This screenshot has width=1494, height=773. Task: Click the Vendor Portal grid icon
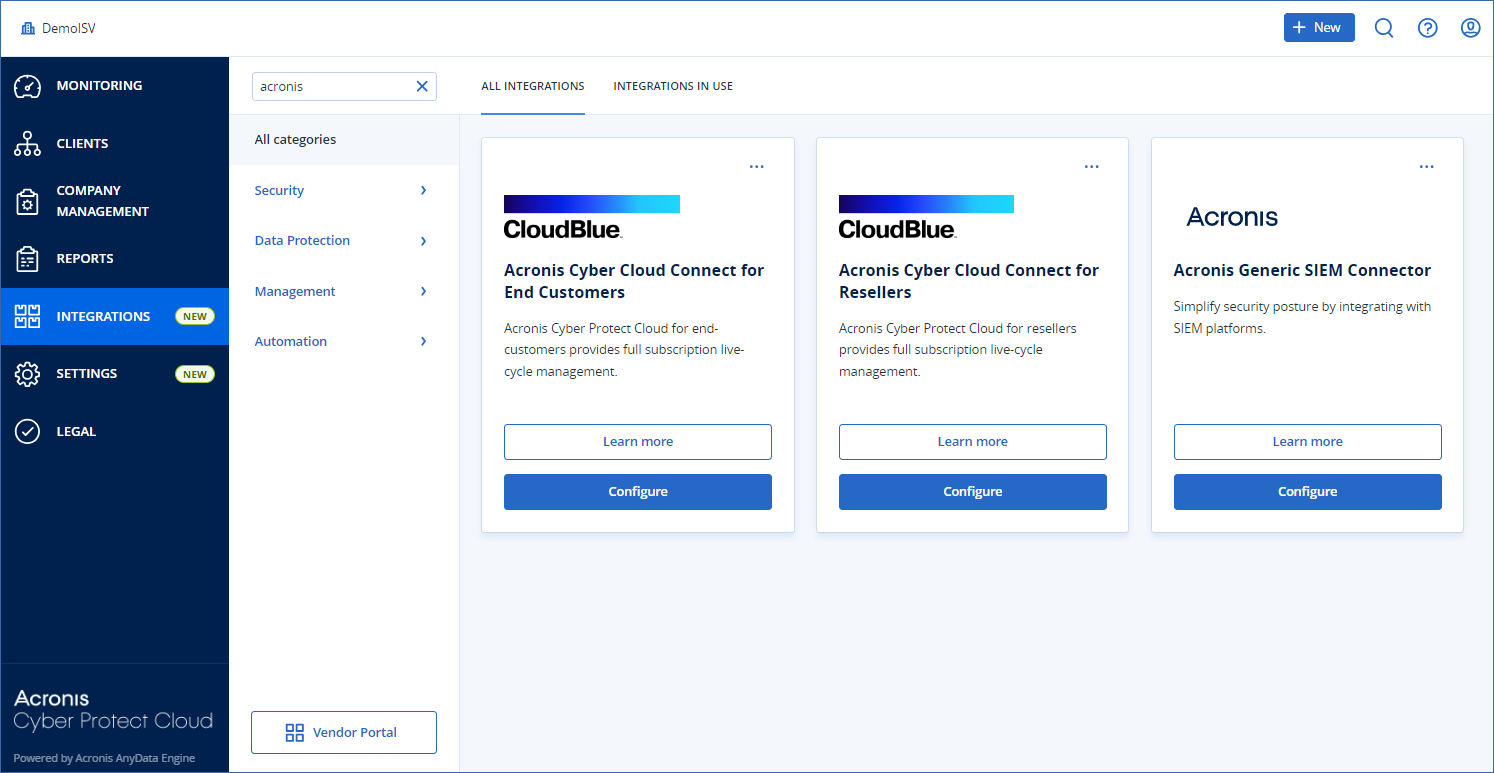(x=294, y=733)
